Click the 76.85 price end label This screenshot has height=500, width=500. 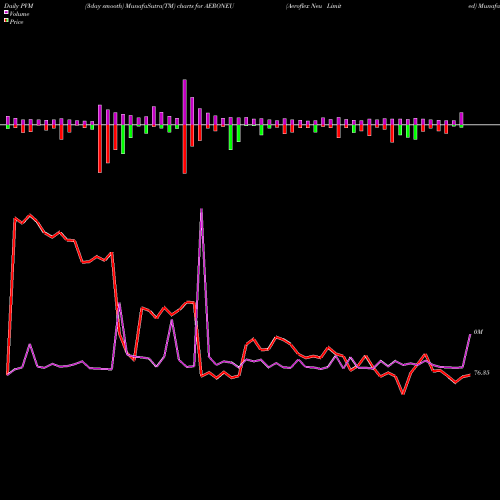tap(482, 373)
